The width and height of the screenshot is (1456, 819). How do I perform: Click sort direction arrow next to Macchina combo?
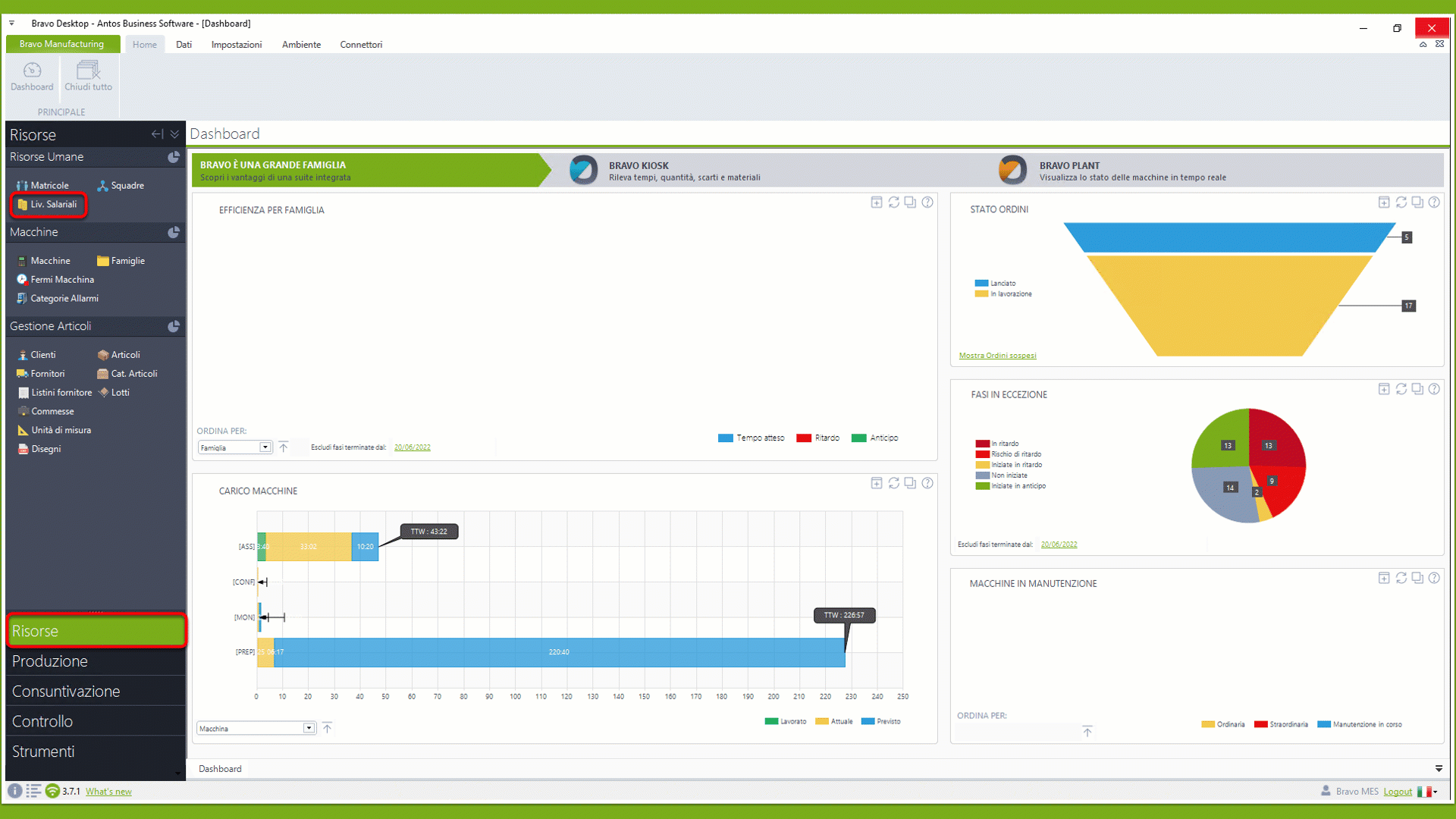328,728
